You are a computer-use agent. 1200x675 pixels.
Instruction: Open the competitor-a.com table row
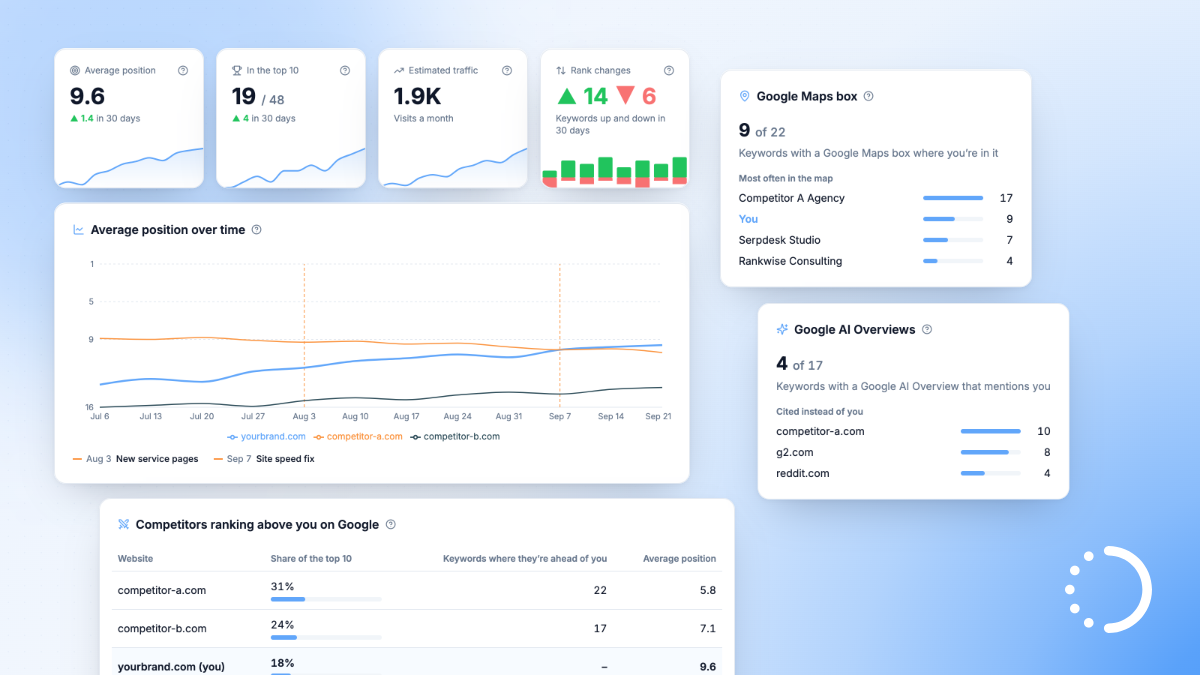tap(417, 590)
